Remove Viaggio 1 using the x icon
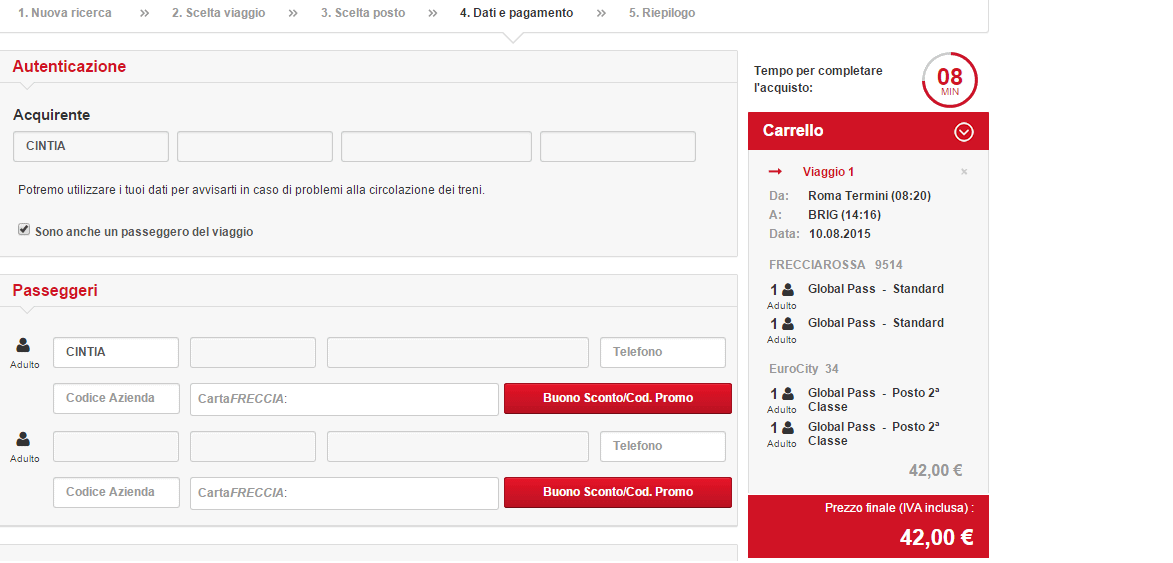The image size is (1173, 563). (x=964, y=172)
